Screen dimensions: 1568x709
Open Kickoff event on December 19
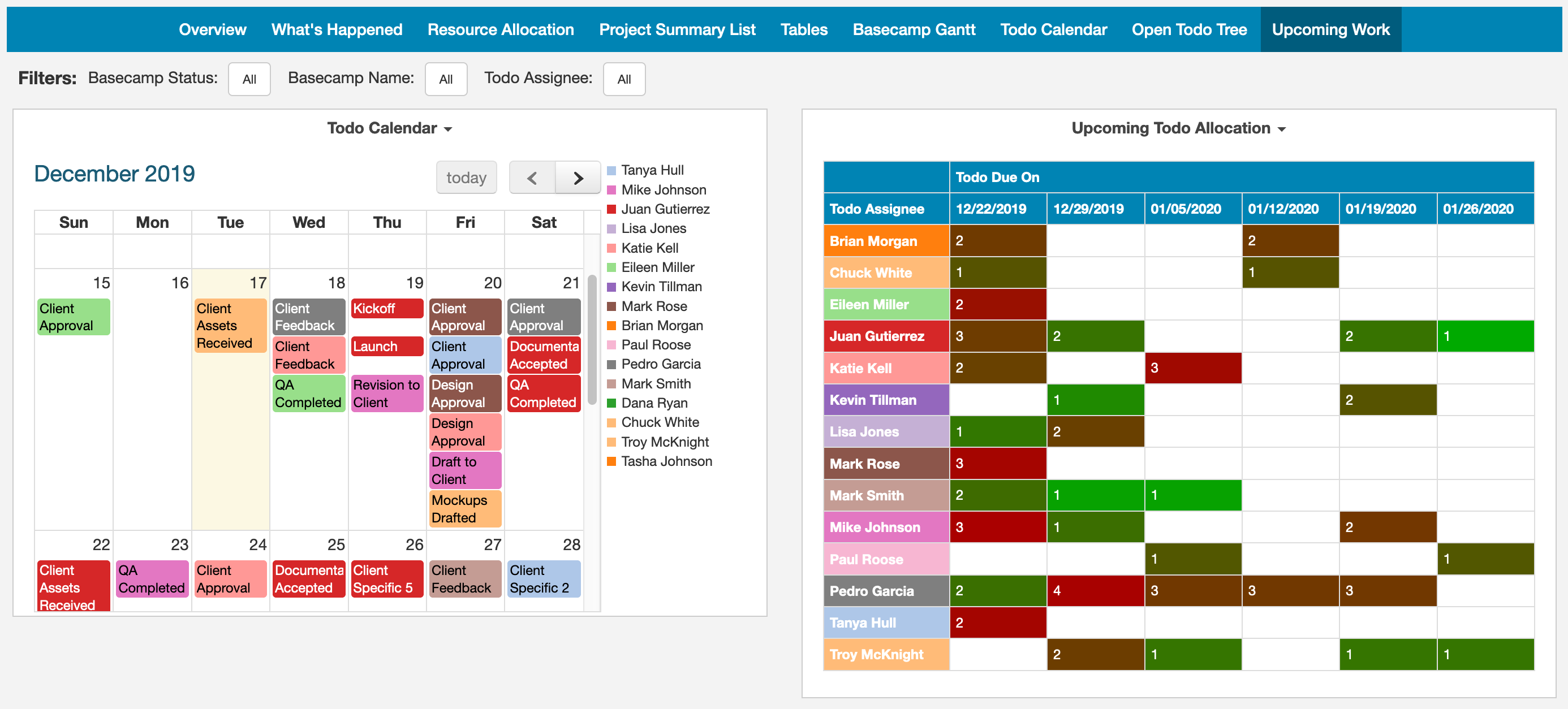[x=386, y=309]
